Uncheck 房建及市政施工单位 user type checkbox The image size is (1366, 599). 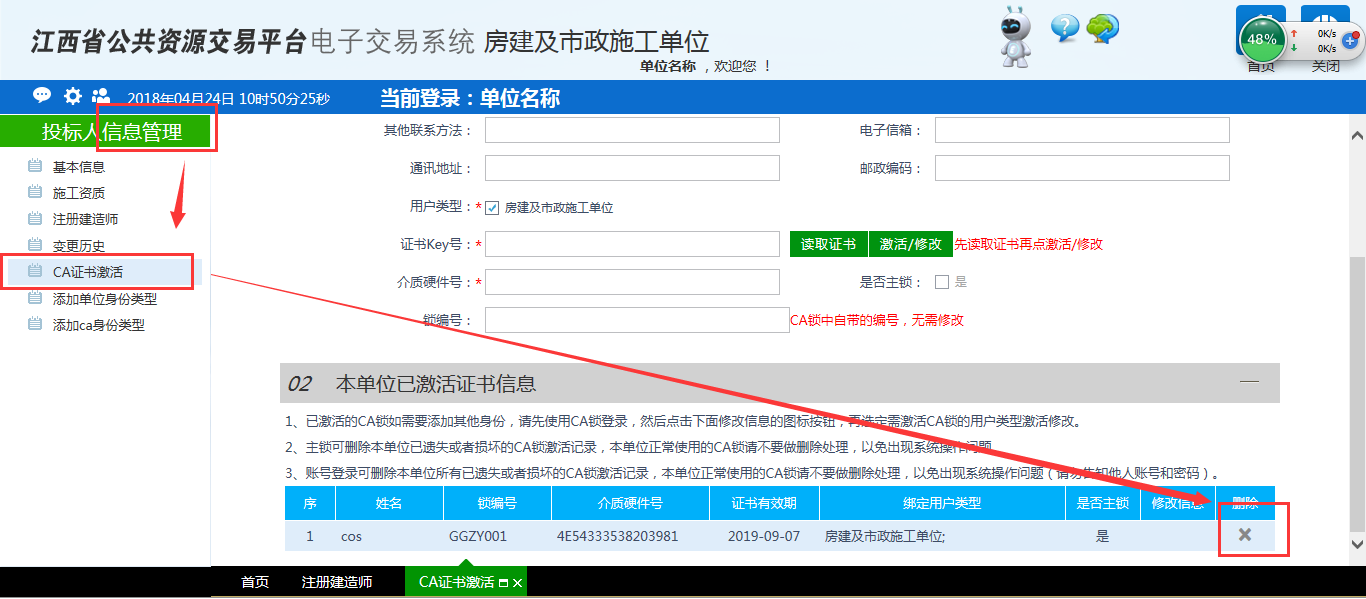492,208
